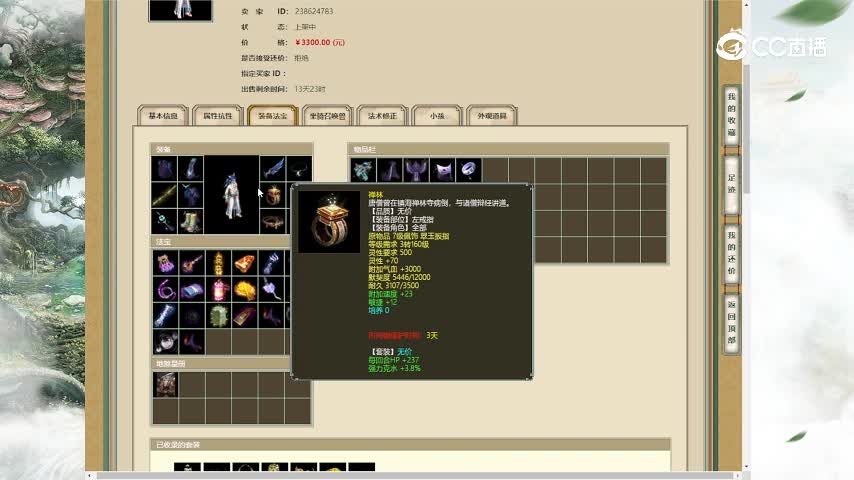The image size is (854, 480).
Task: Open the 装备法宝 tab
Action: point(272,116)
